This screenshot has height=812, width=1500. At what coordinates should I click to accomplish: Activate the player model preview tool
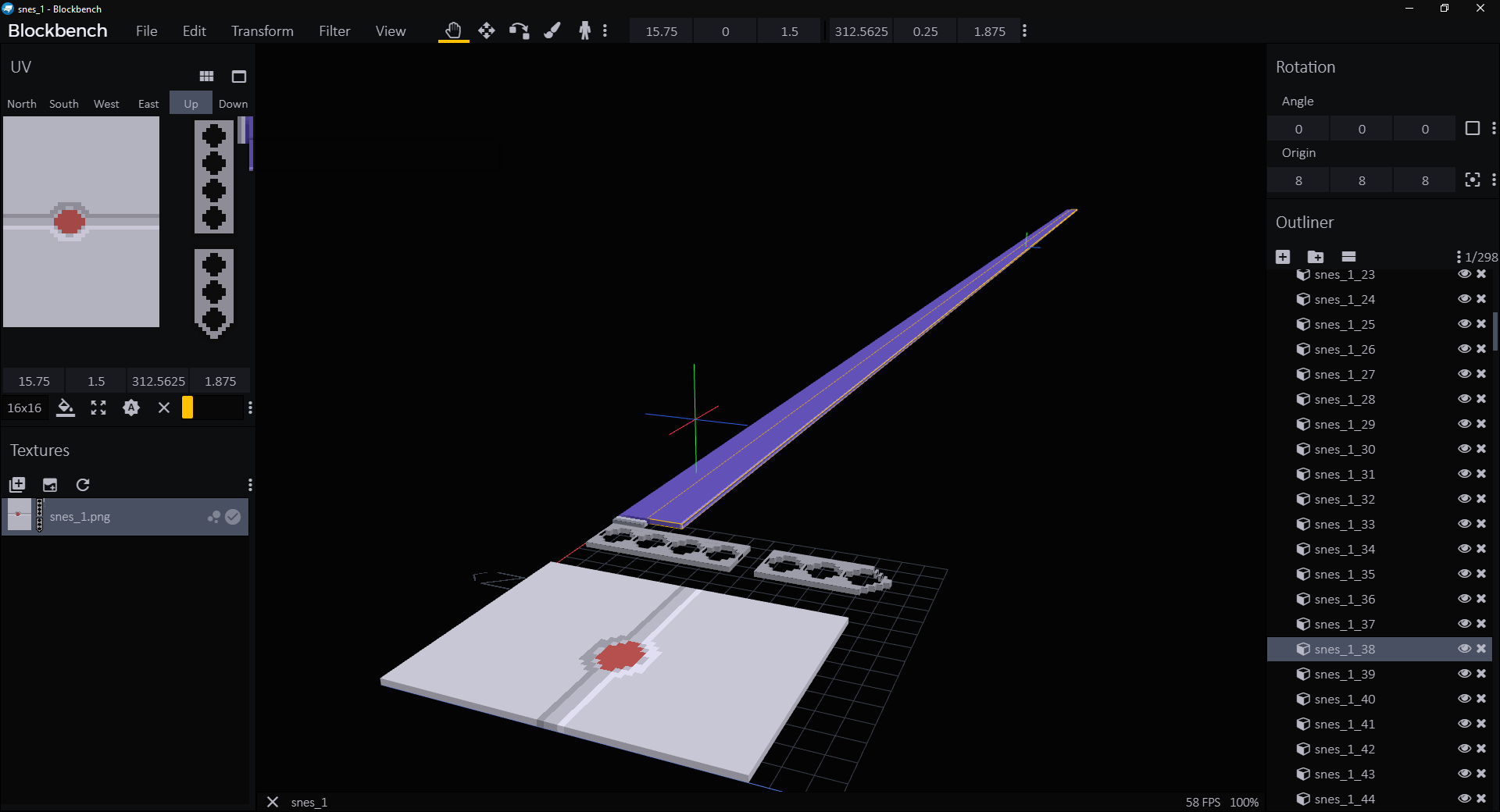point(584,30)
